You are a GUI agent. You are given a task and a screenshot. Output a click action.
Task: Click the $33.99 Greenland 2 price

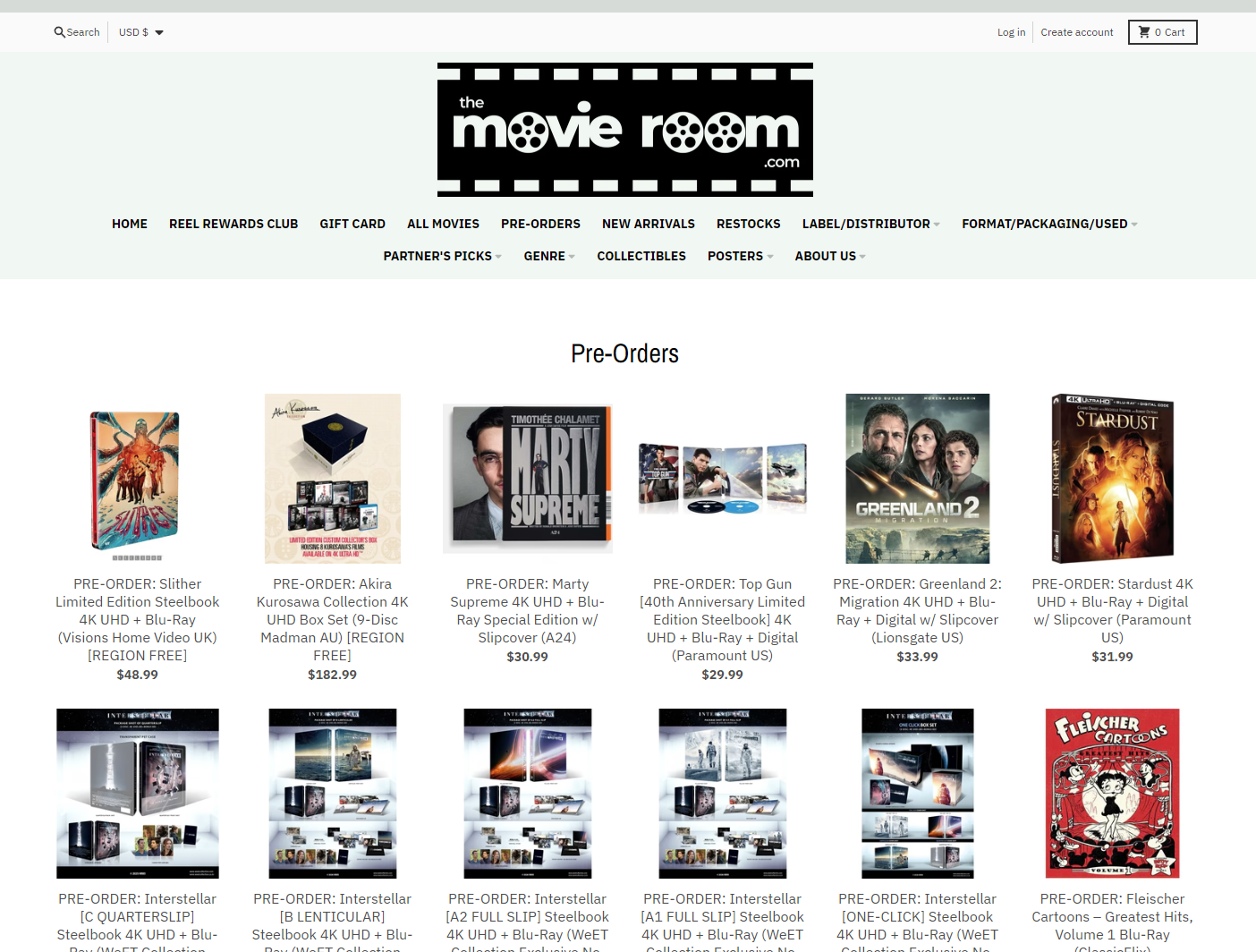pos(918,657)
